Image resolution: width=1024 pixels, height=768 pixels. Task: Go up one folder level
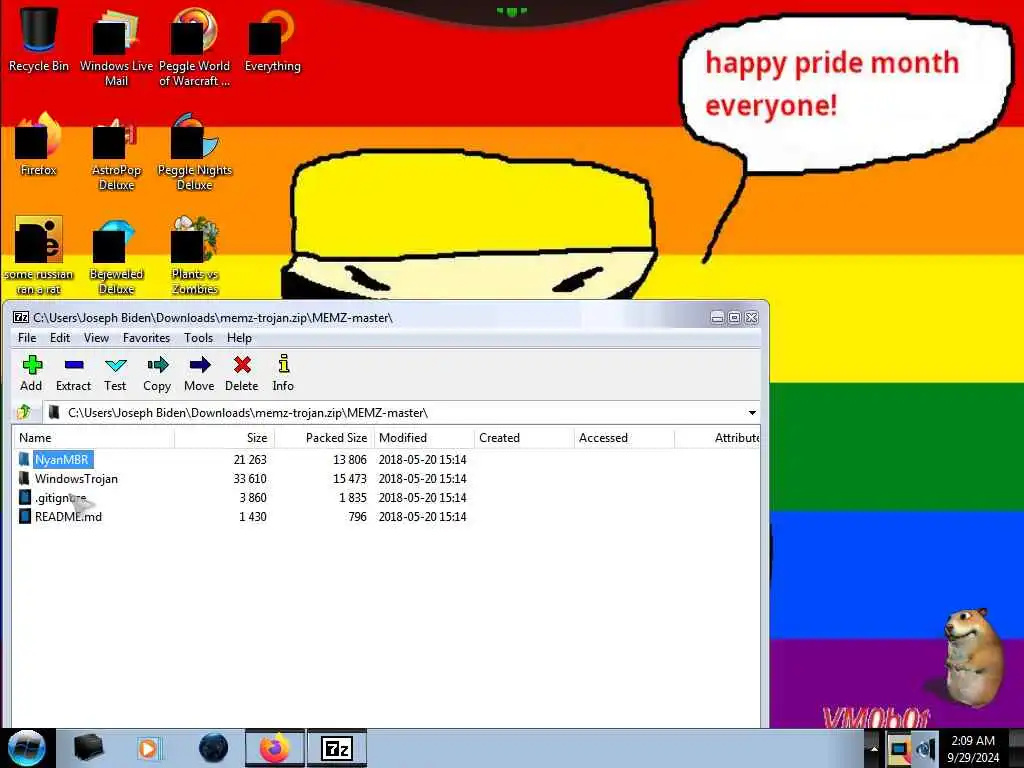coord(24,412)
